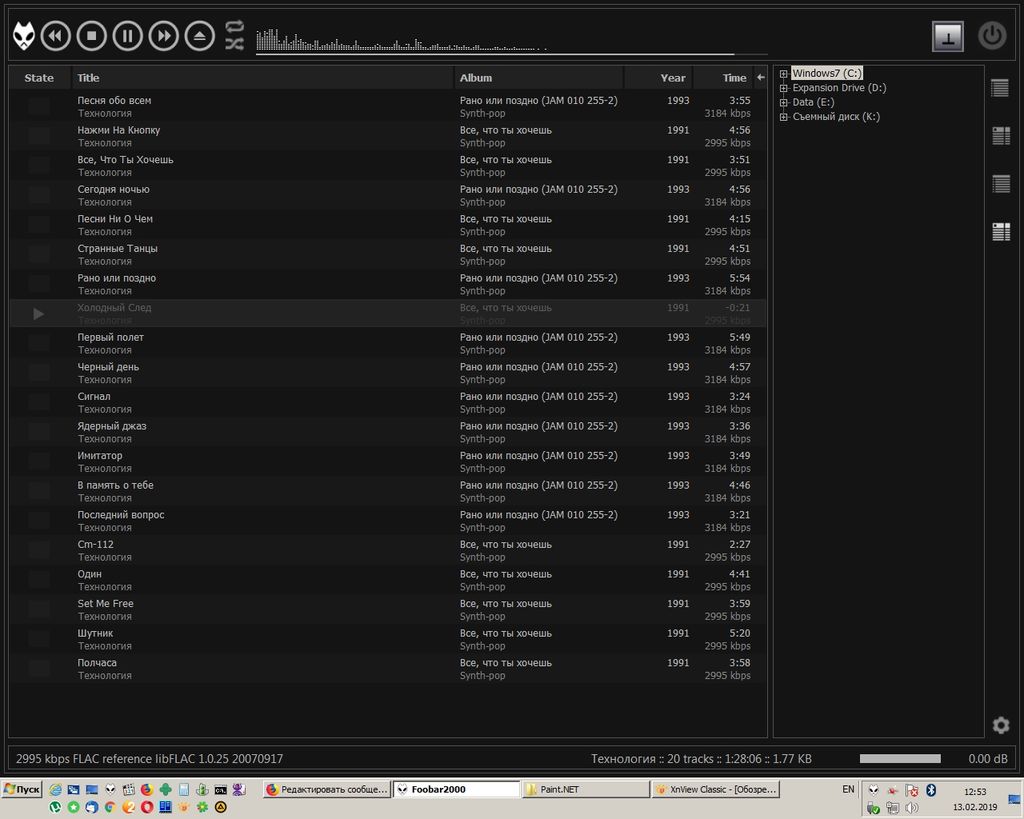
Task: Launch uTorrent from the quick launch bar
Action: (x=55, y=807)
